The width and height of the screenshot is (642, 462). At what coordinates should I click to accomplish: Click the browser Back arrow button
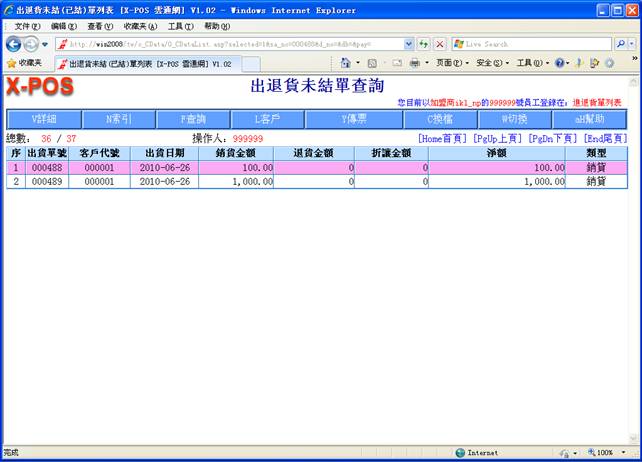13,44
